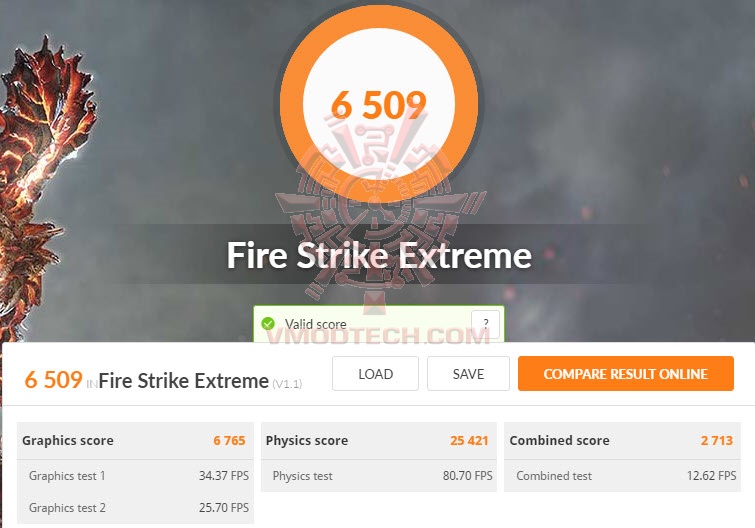Click the Graphics test 2 row
The height and width of the screenshot is (528, 755).
[135, 507]
